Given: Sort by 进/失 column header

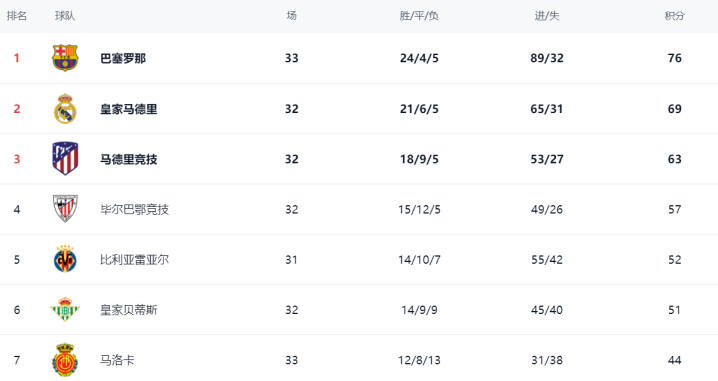Looking at the screenshot, I should point(547,16).
